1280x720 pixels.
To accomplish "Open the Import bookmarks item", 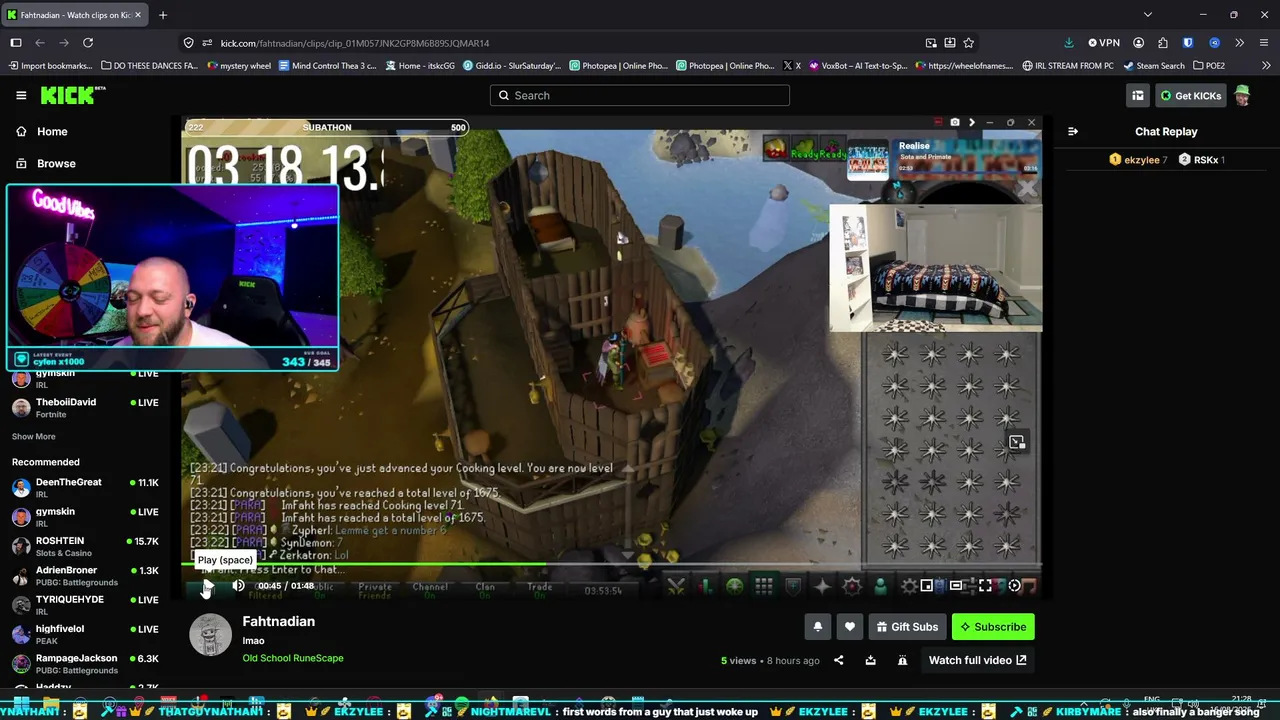I will click(x=50, y=66).
